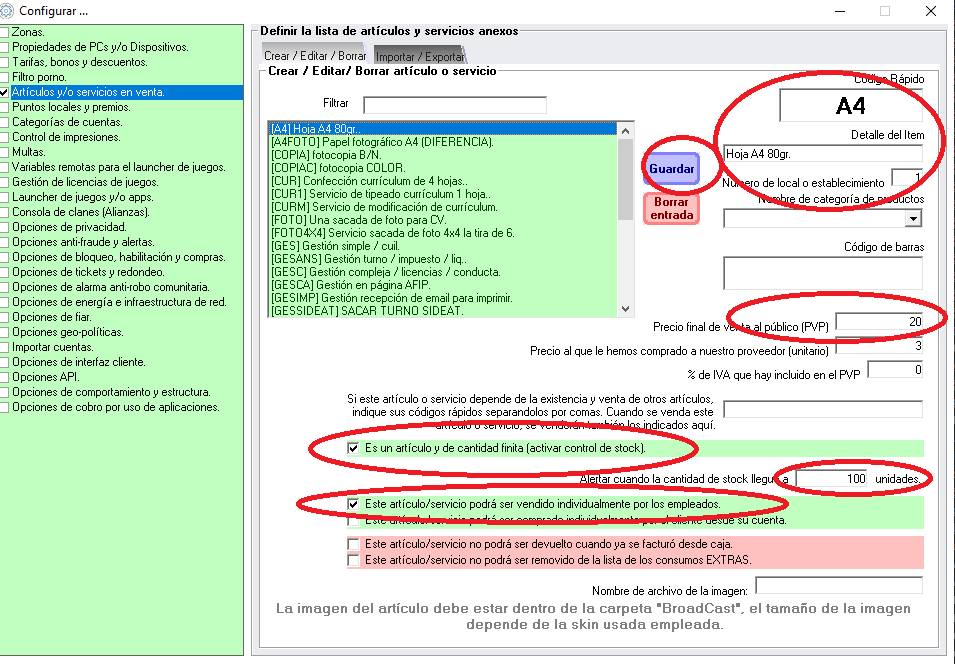Select [A4] Hoja A4 80gr. in list
This screenshot has height=664, width=955.
click(443, 129)
